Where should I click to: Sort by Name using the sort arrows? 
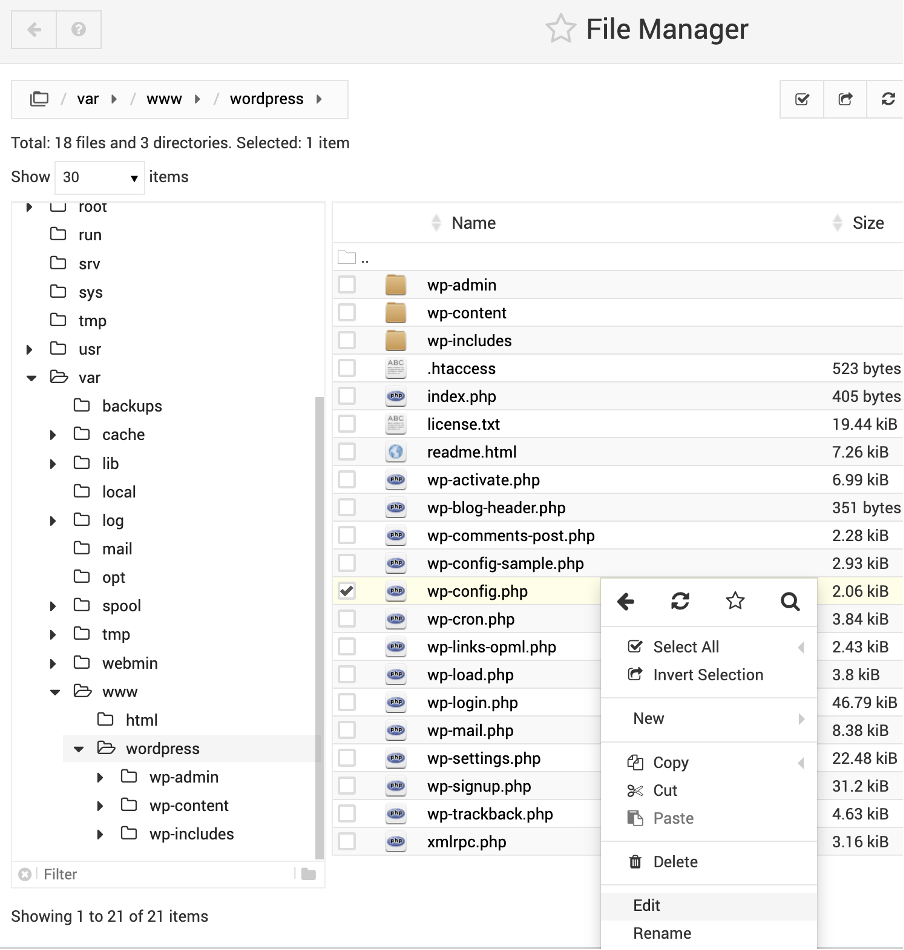click(x=436, y=223)
